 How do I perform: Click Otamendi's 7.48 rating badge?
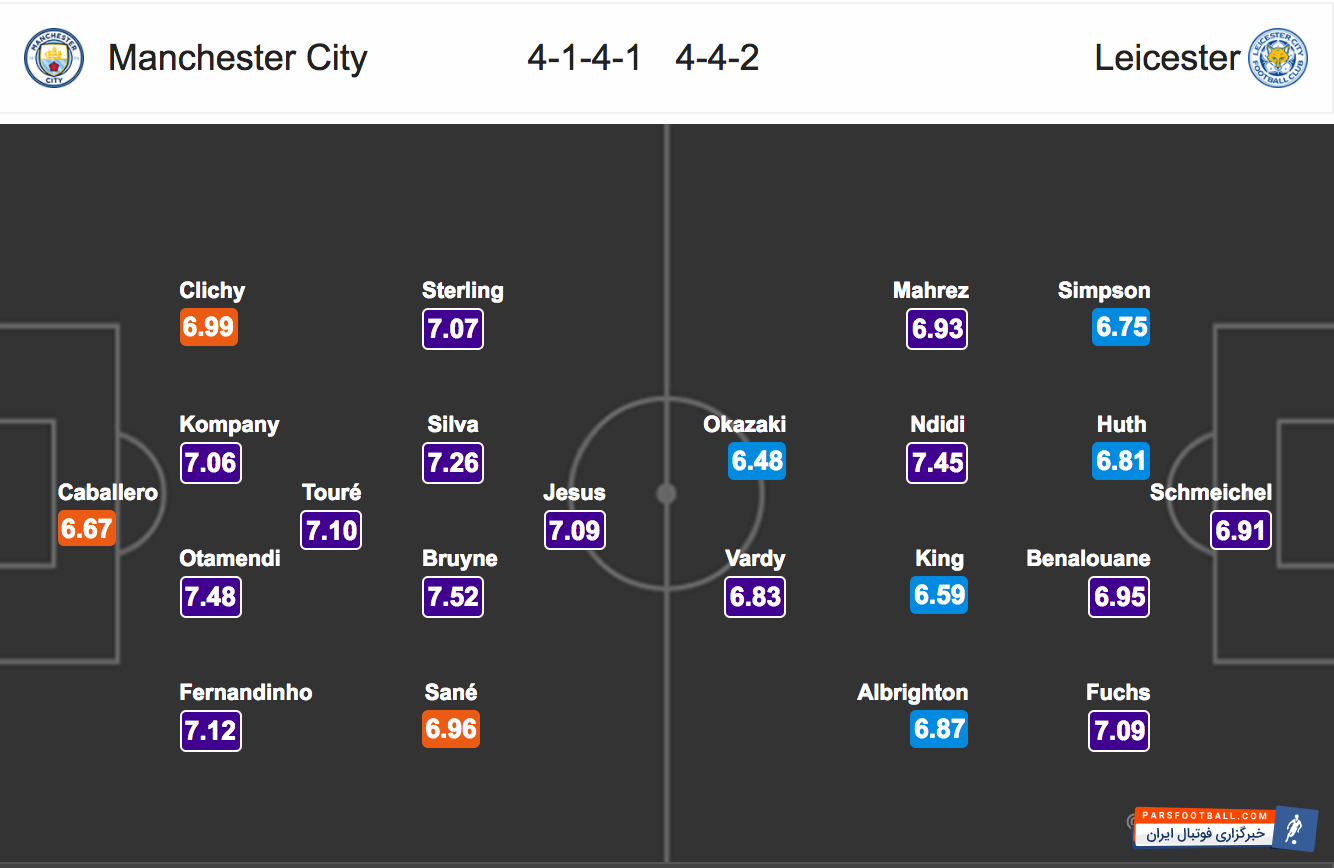(x=210, y=597)
